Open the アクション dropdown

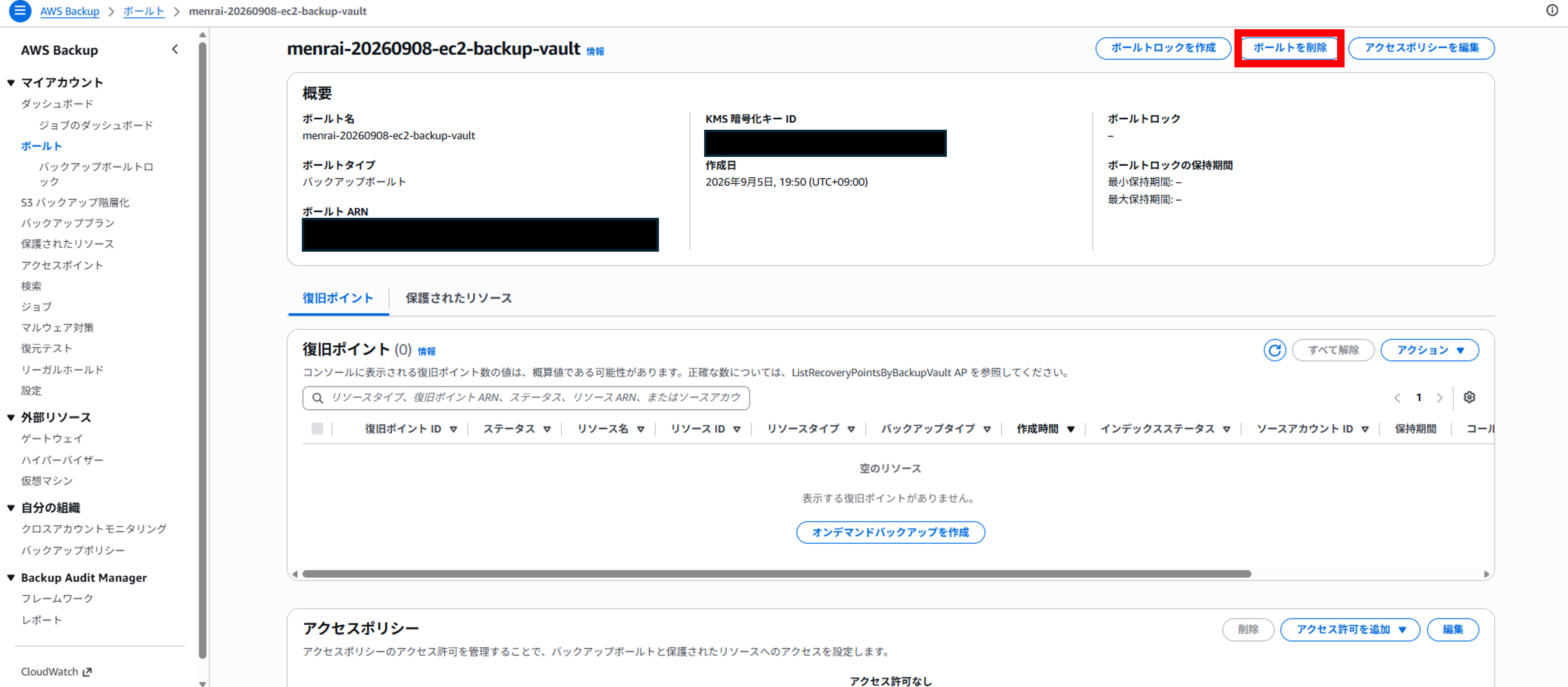click(x=1429, y=350)
